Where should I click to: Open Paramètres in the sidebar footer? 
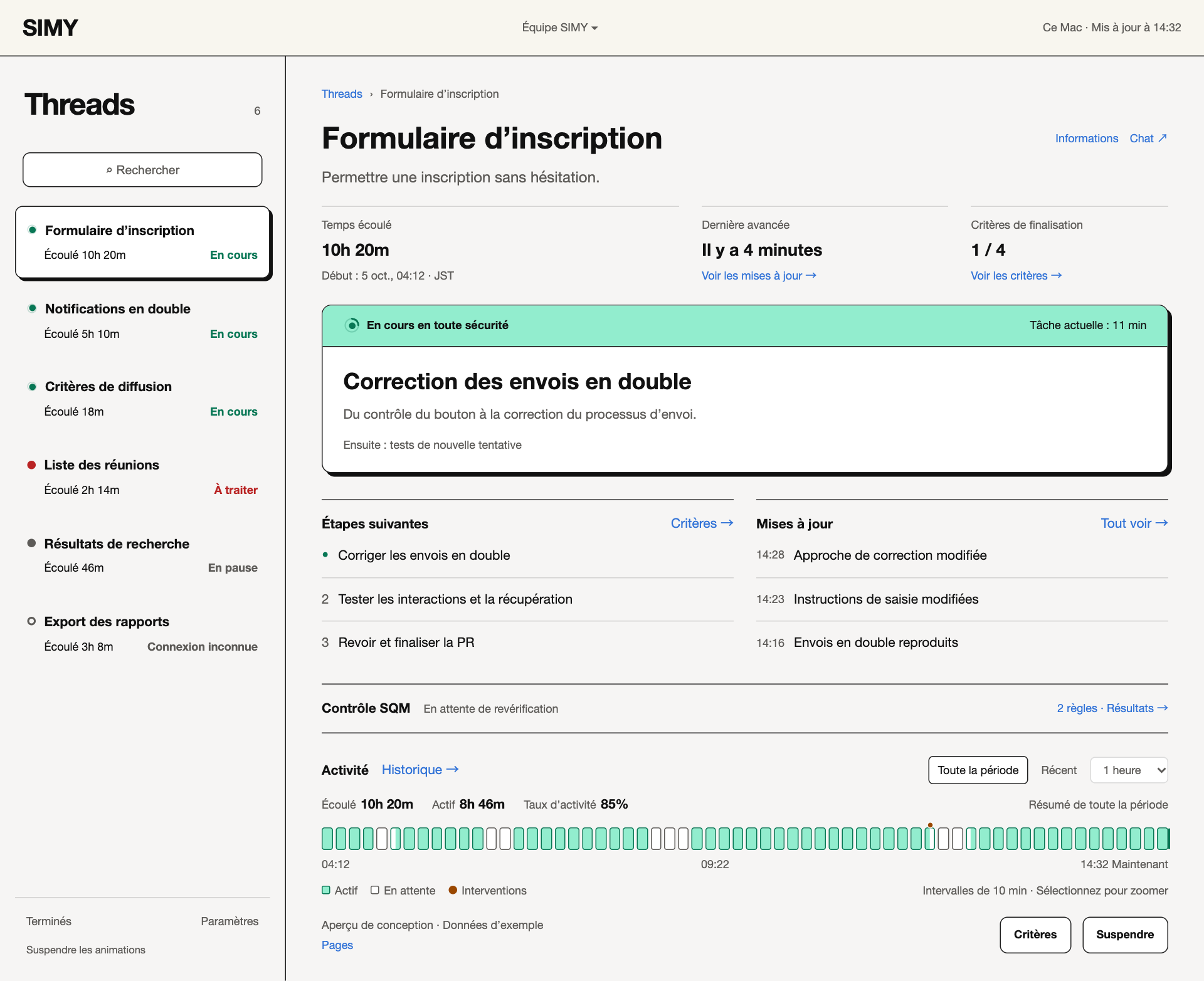[230, 921]
